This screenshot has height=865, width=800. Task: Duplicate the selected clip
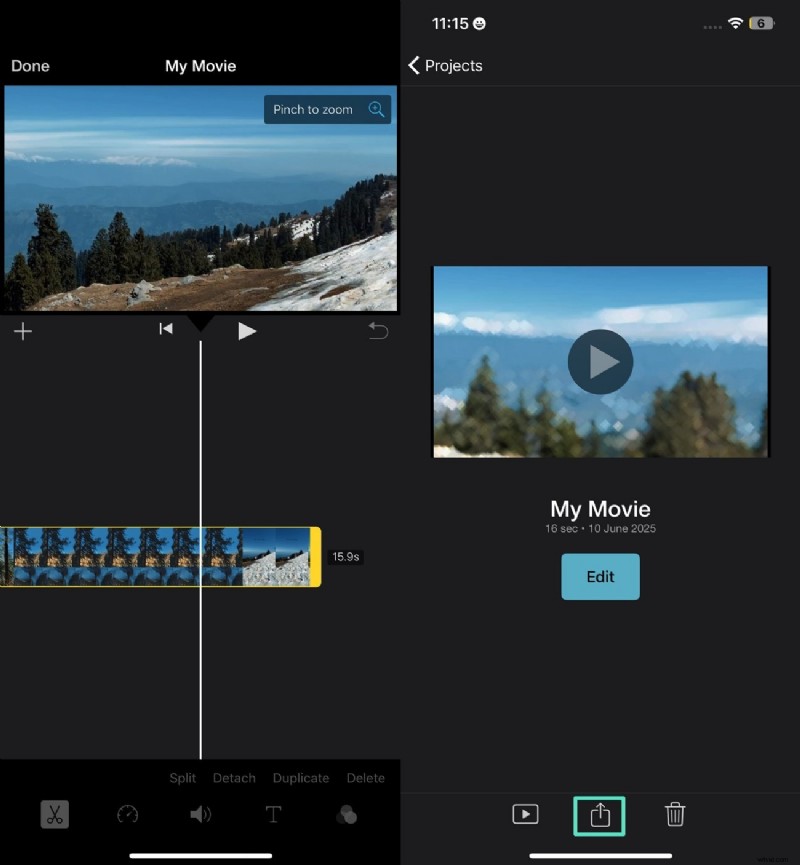(x=300, y=778)
